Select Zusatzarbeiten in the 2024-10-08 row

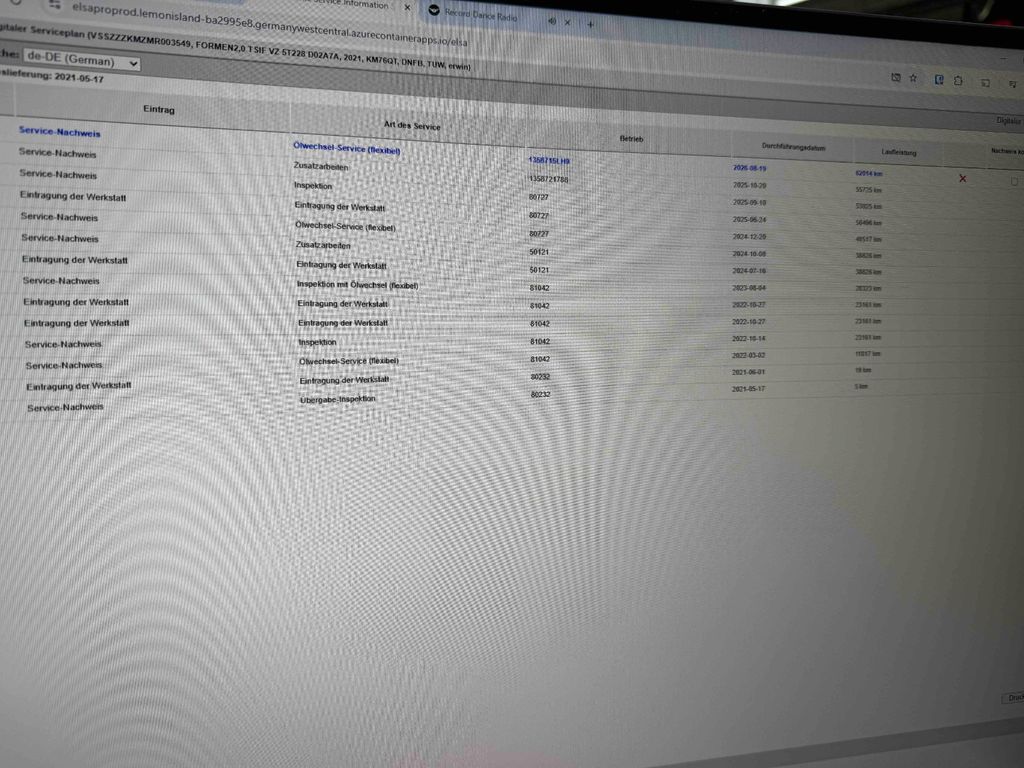(x=323, y=245)
